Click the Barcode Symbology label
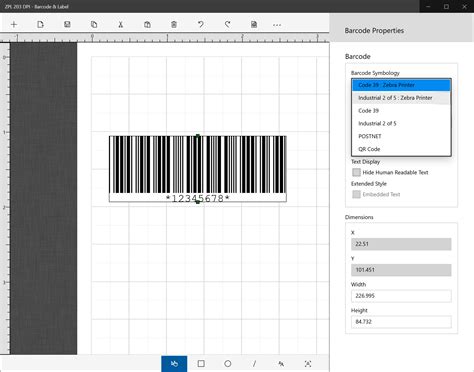The image size is (474, 372). coord(375,73)
